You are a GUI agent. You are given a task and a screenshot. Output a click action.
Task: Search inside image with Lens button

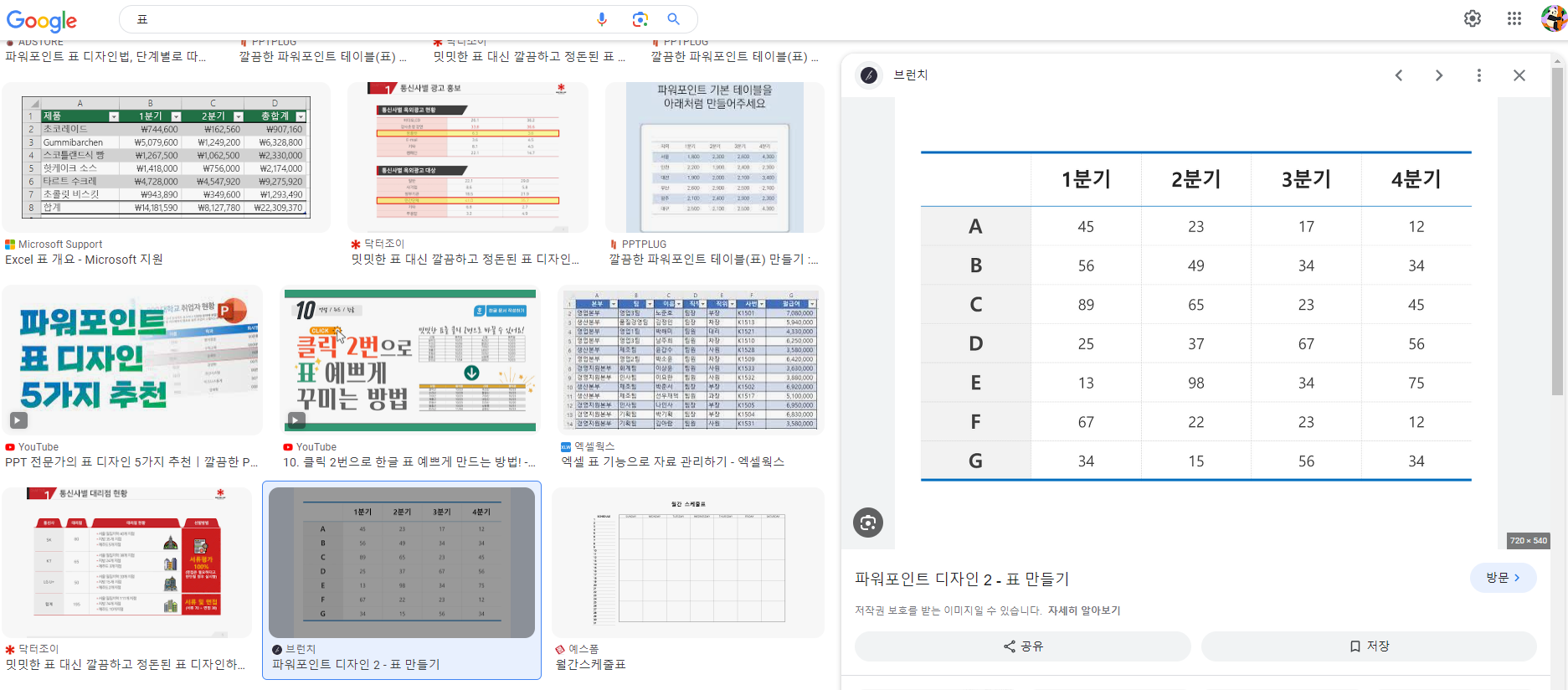click(x=868, y=523)
